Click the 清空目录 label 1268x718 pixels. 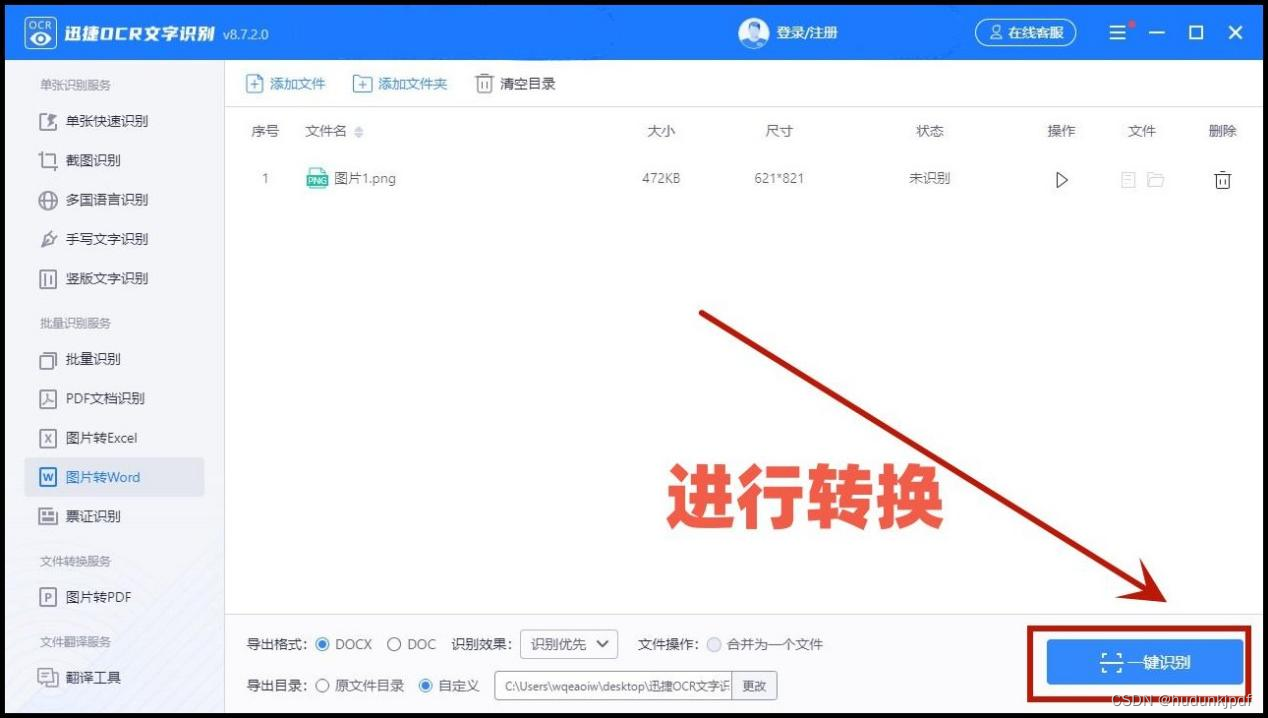coord(528,84)
